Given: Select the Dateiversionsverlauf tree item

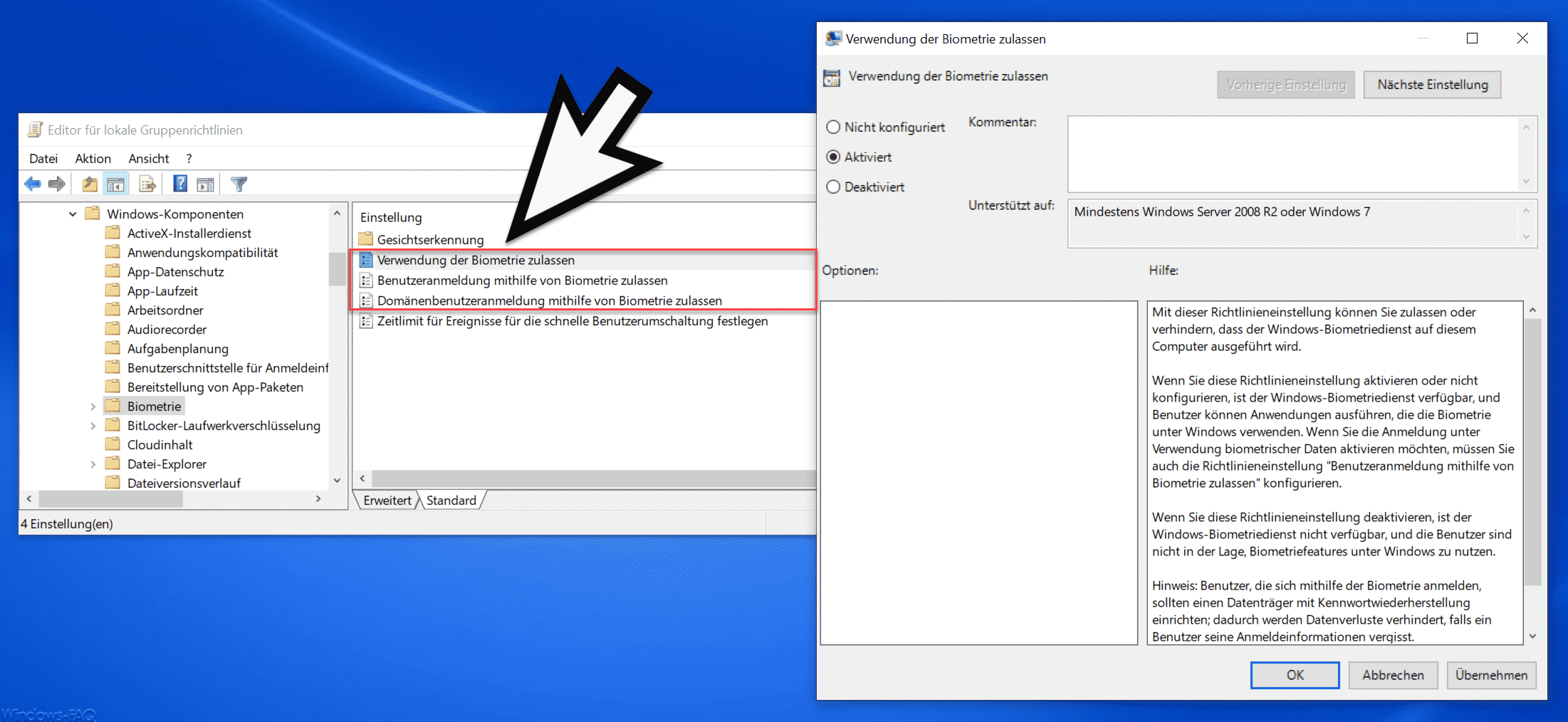Looking at the screenshot, I should 184,483.
